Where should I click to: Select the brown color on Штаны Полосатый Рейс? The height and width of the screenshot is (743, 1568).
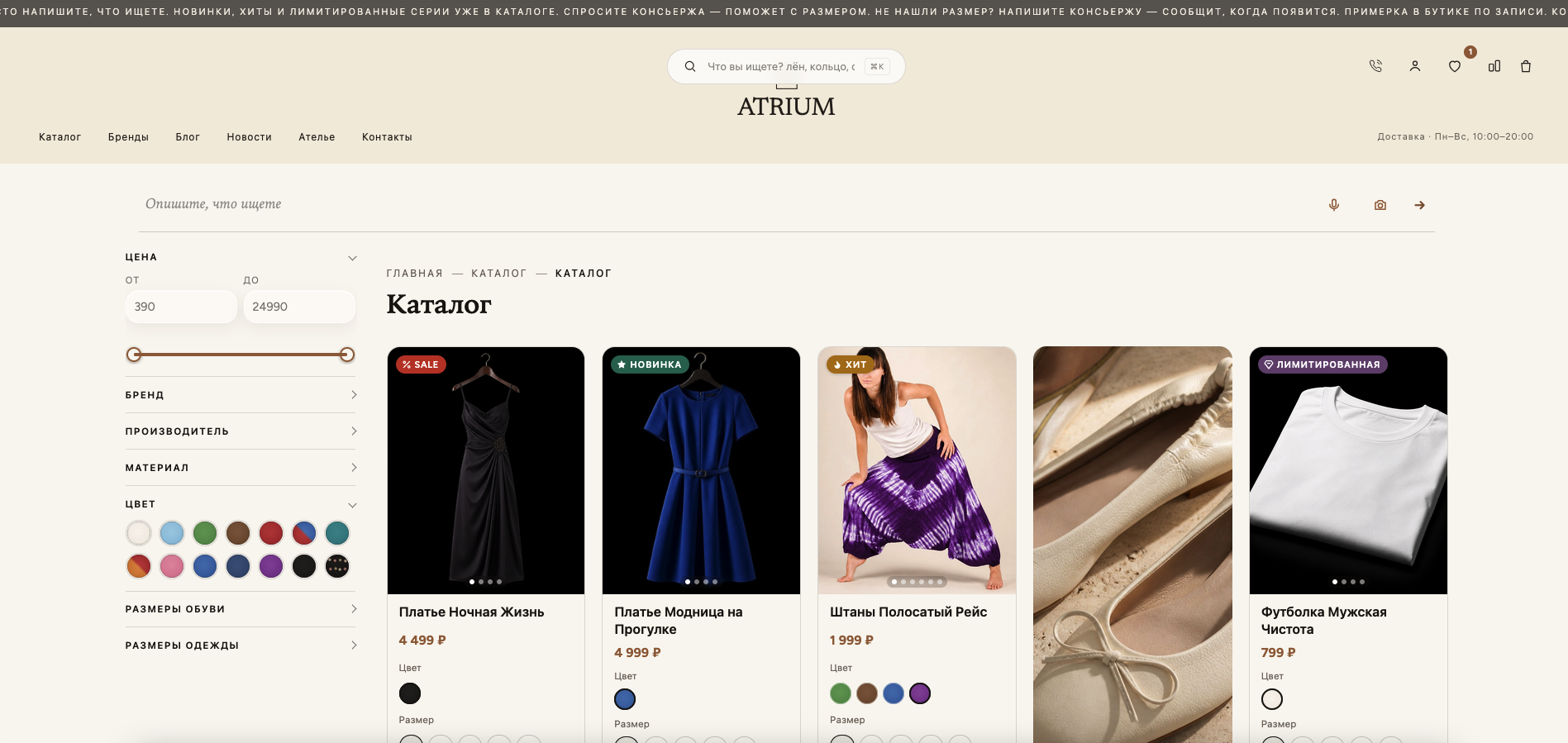tap(867, 693)
